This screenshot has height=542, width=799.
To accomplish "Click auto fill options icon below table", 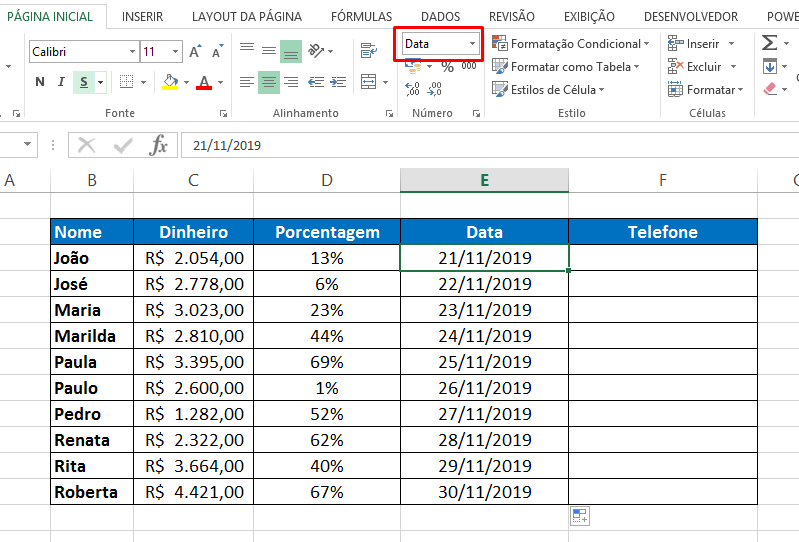I will tap(579, 516).
